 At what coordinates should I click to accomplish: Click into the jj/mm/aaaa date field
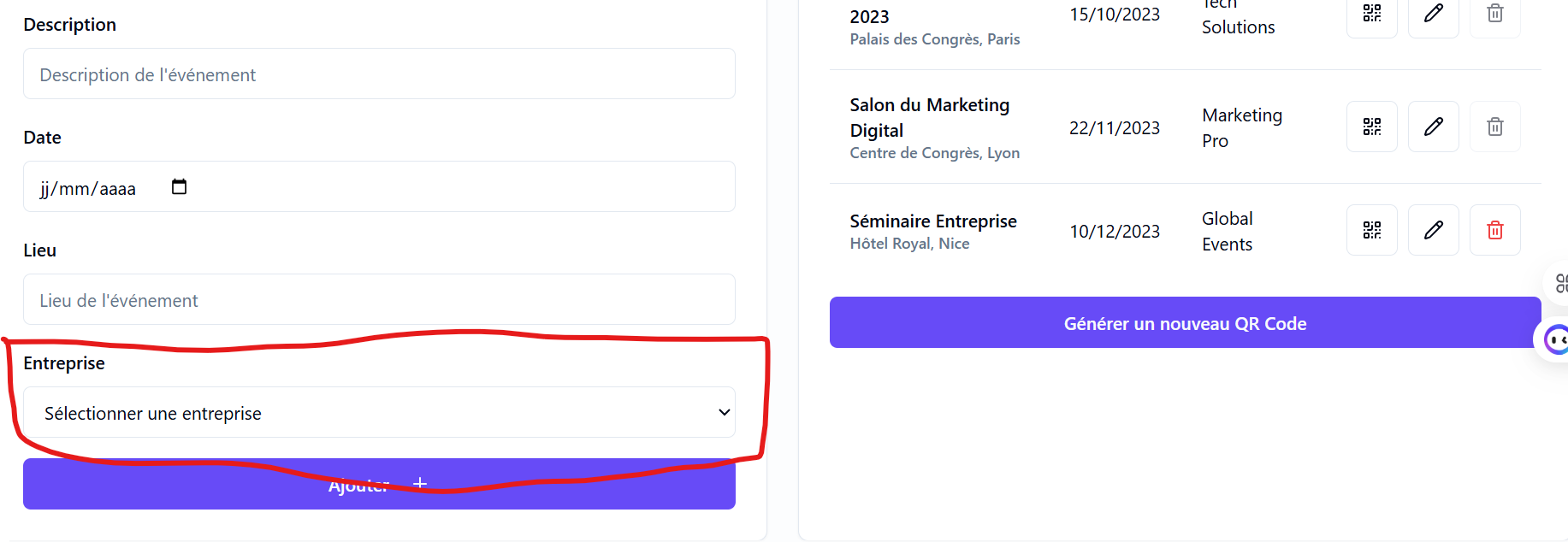(379, 186)
